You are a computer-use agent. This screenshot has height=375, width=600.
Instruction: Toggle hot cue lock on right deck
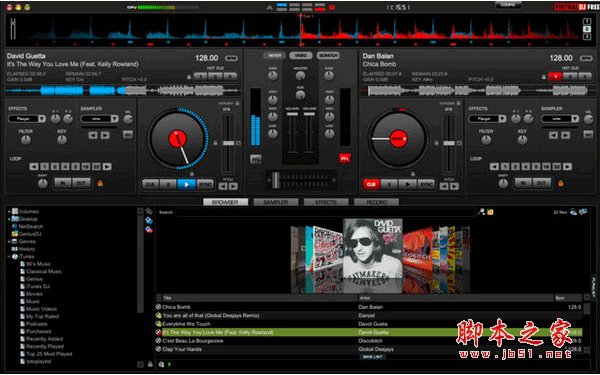pos(544,77)
